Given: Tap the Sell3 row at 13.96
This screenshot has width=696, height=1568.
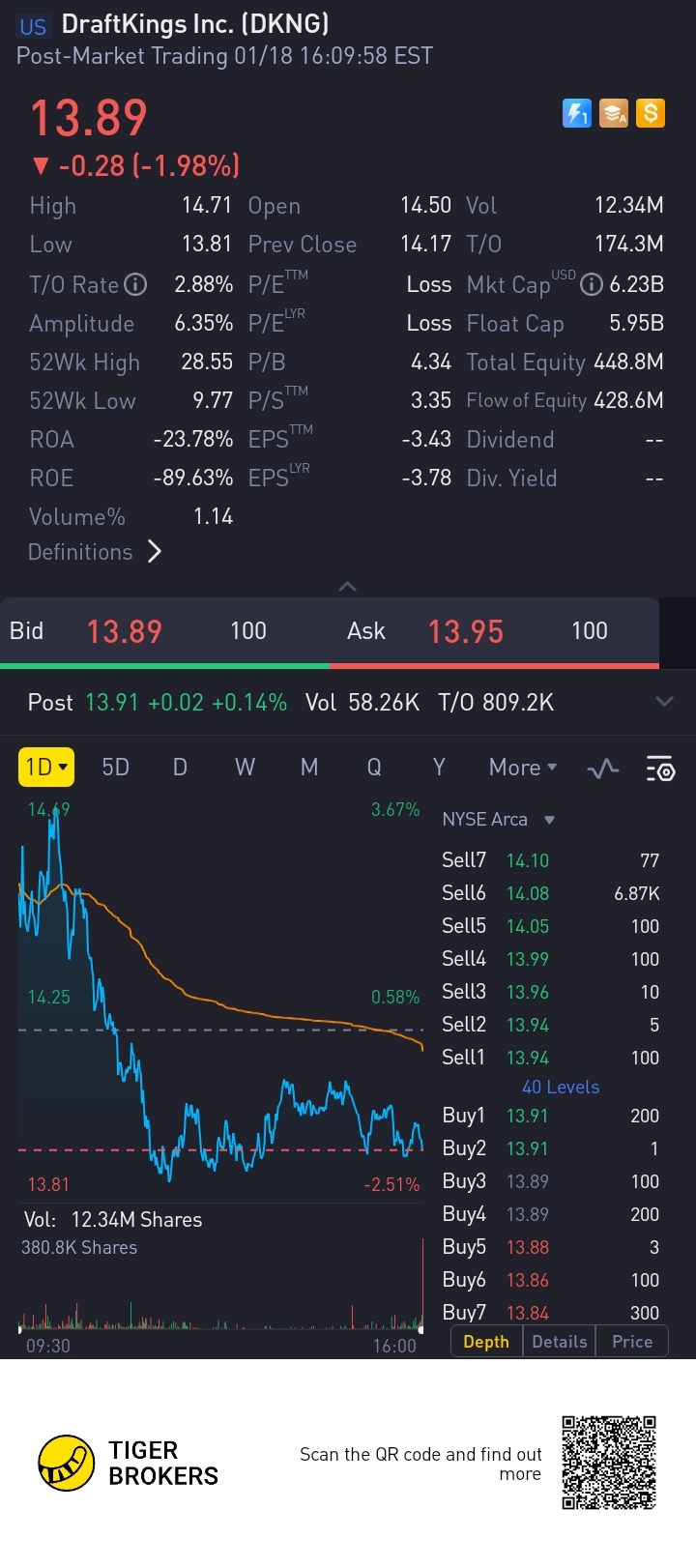Looking at the screenshot, I should (x=551, y=992).
